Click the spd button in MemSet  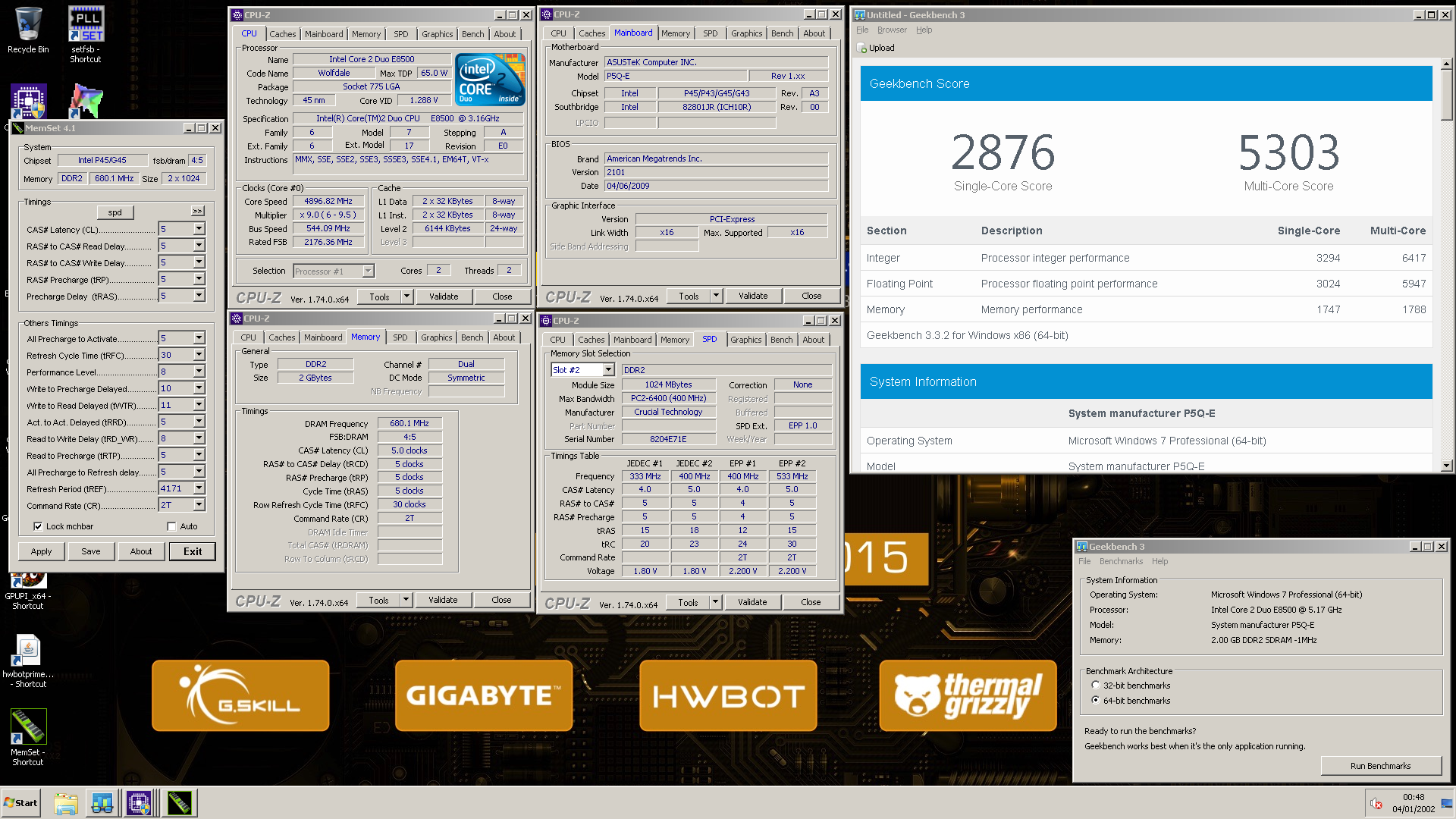click(115, 212)
